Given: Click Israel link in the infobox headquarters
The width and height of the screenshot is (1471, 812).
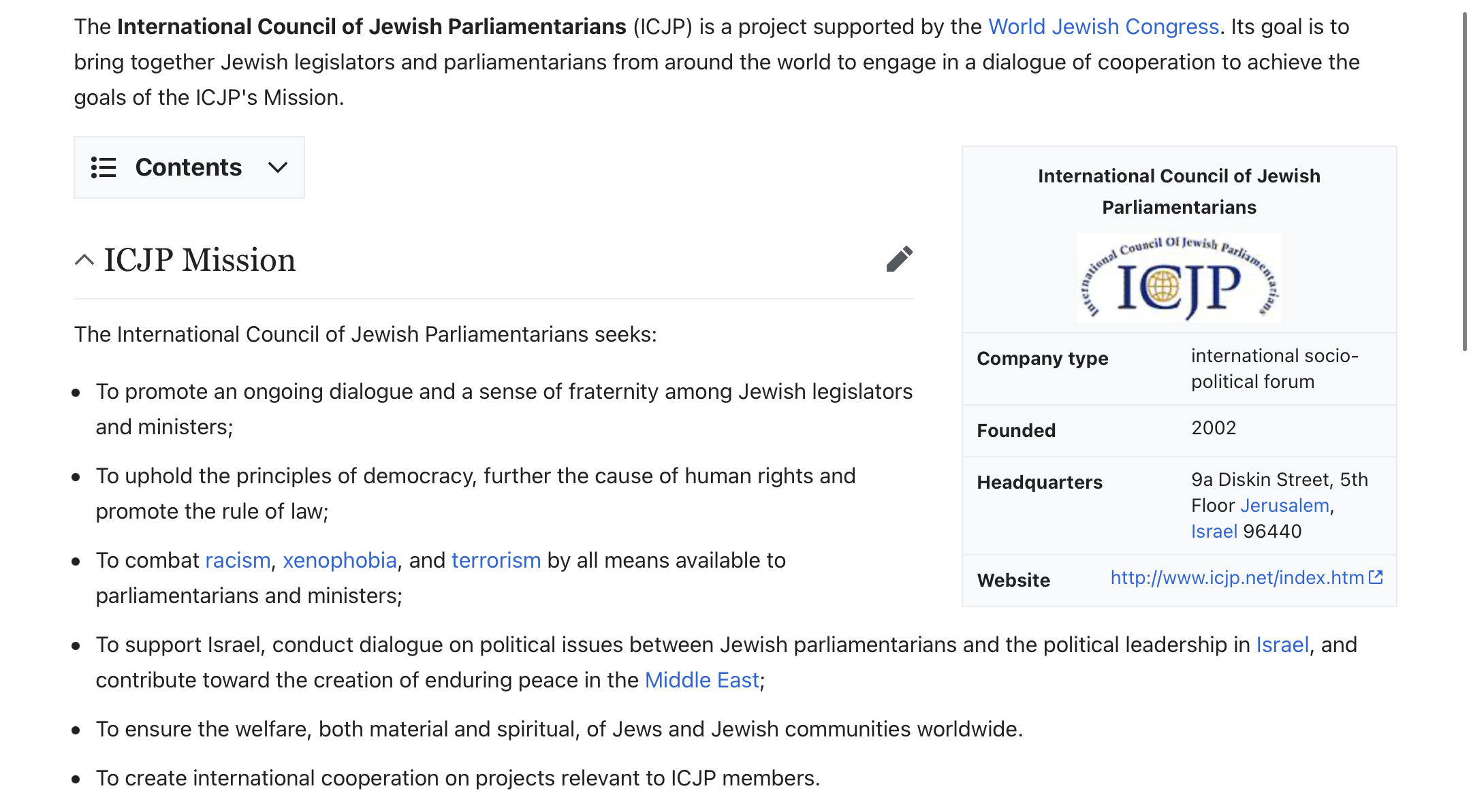Looking at the screenshot, I should pos(1214,531).
